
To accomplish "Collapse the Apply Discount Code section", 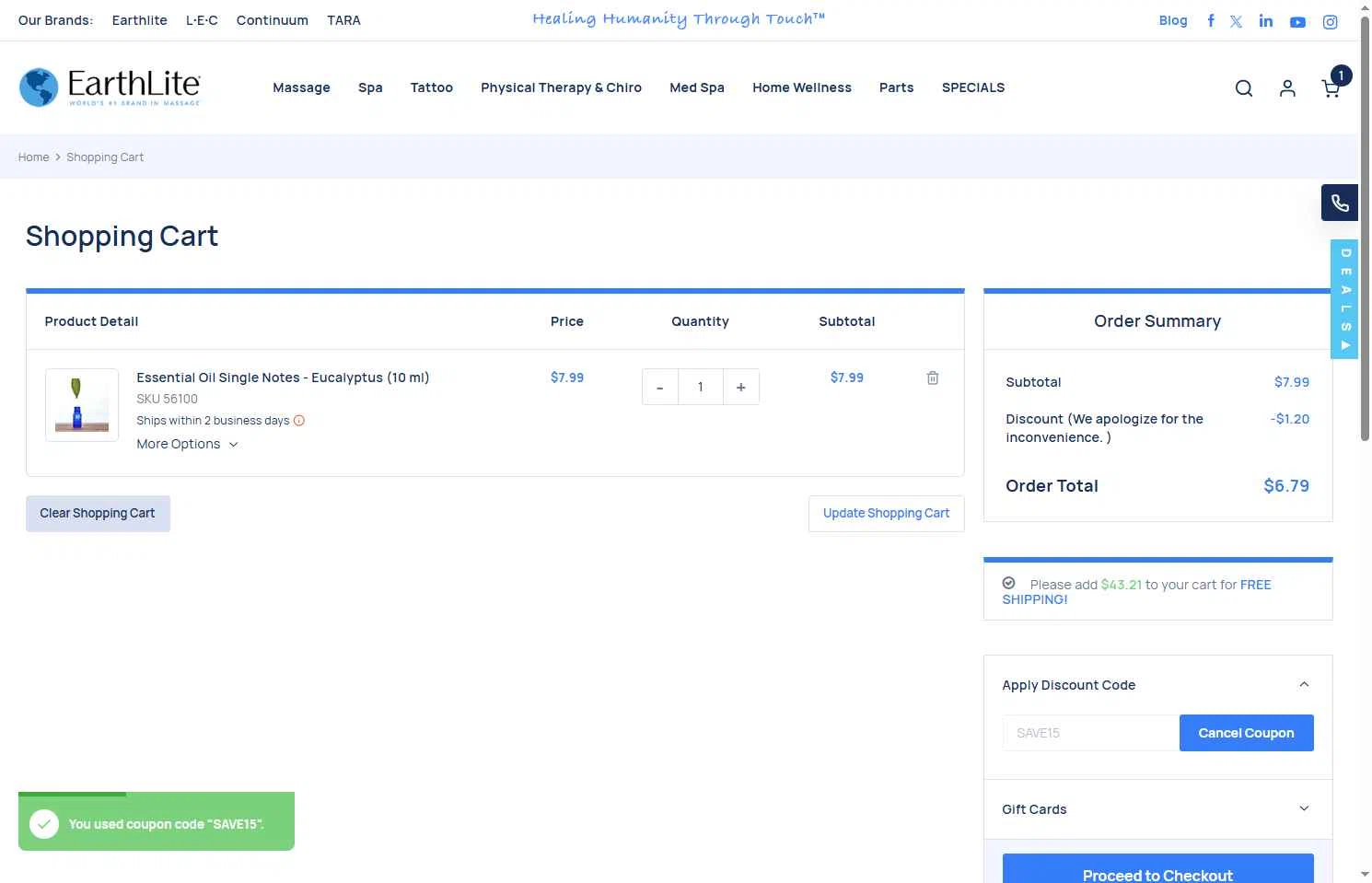I will click(1158, 685).
